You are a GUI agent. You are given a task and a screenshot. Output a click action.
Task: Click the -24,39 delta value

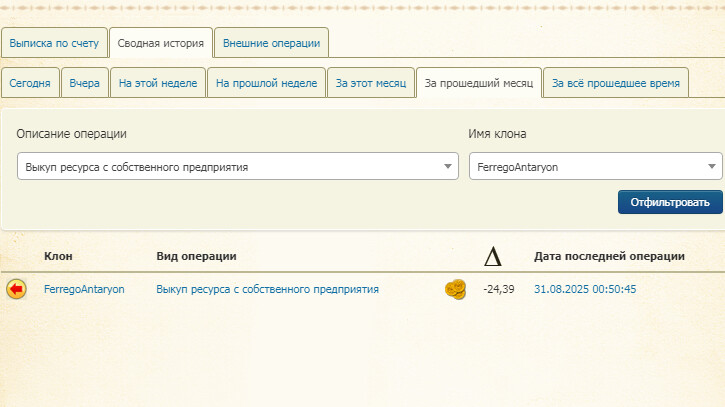coord(498,289)
